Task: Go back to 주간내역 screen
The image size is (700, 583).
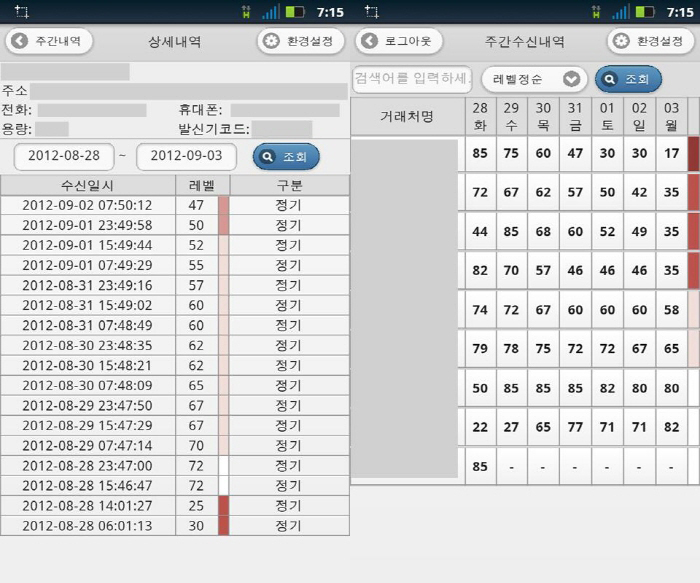Action: point(49,41)
